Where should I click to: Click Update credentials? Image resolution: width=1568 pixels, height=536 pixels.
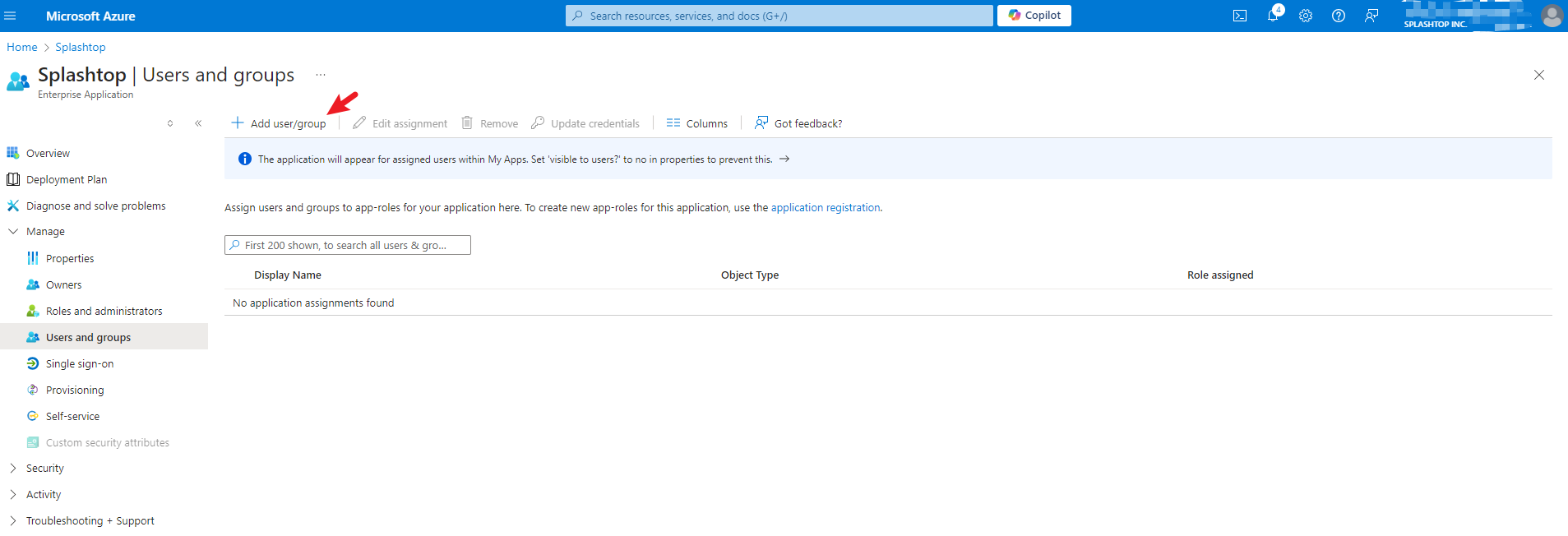585,123
